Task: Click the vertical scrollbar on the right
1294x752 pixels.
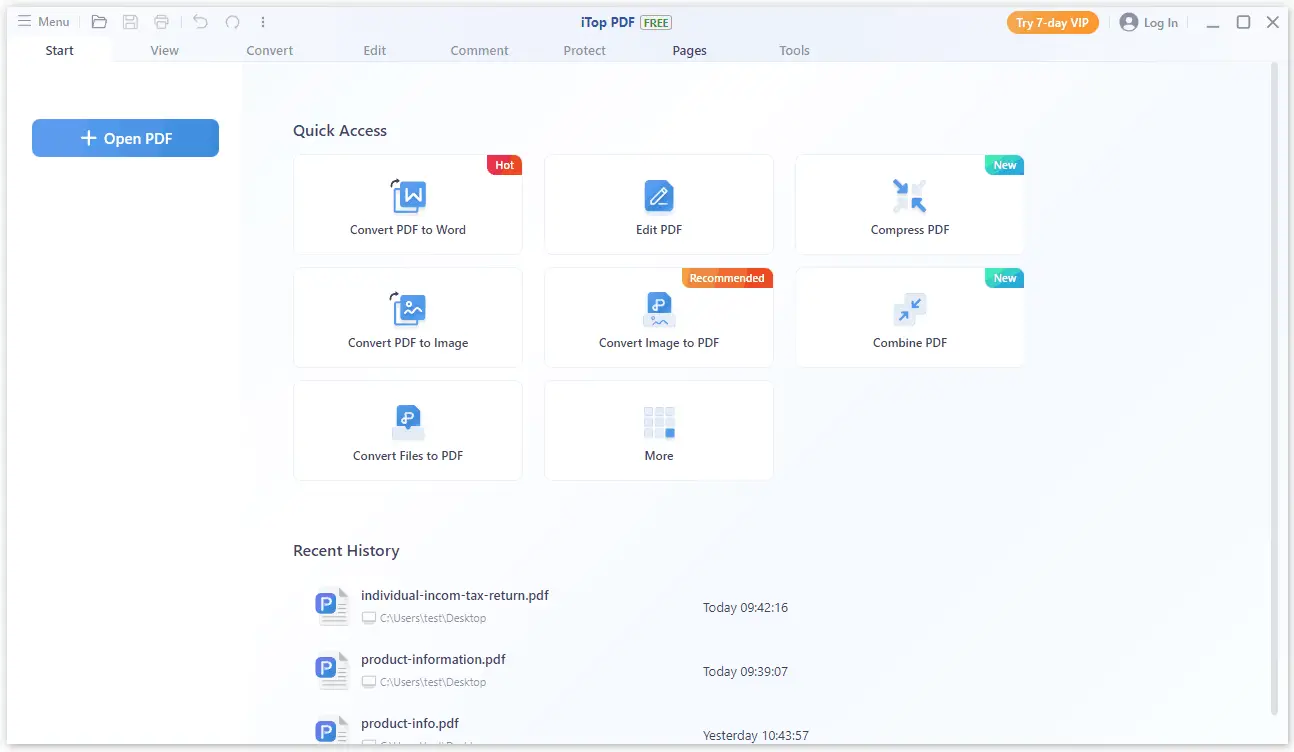Action: (x=1274, y=388)
